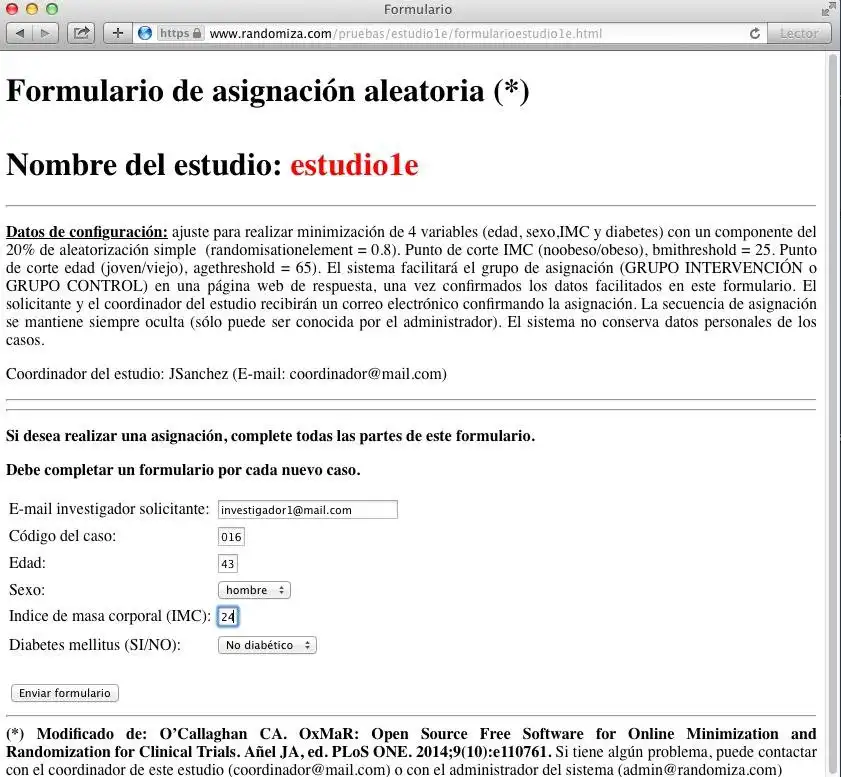Click the Lector reader button

799,33
